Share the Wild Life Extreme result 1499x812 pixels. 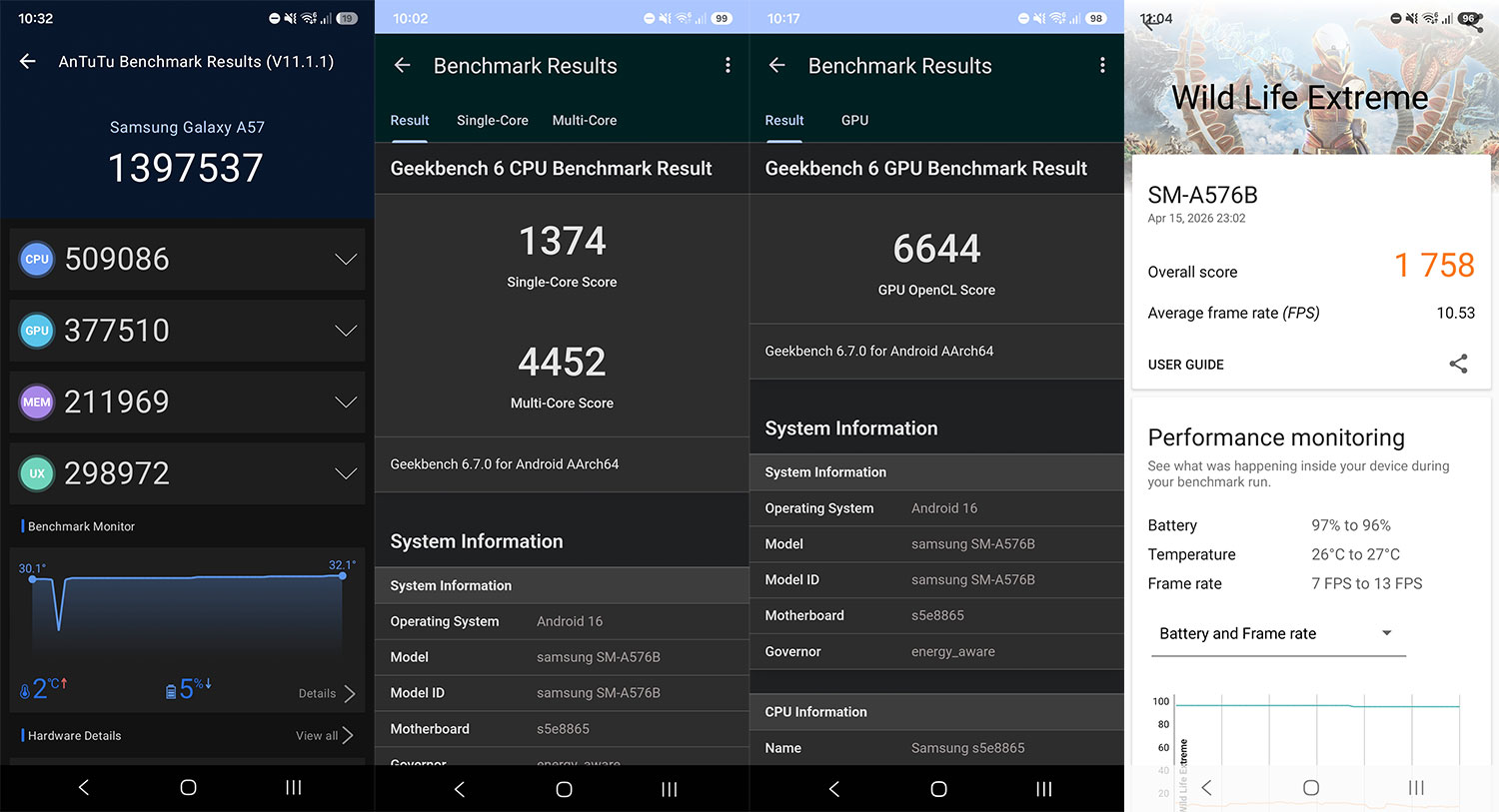[x=1458, y=364]
